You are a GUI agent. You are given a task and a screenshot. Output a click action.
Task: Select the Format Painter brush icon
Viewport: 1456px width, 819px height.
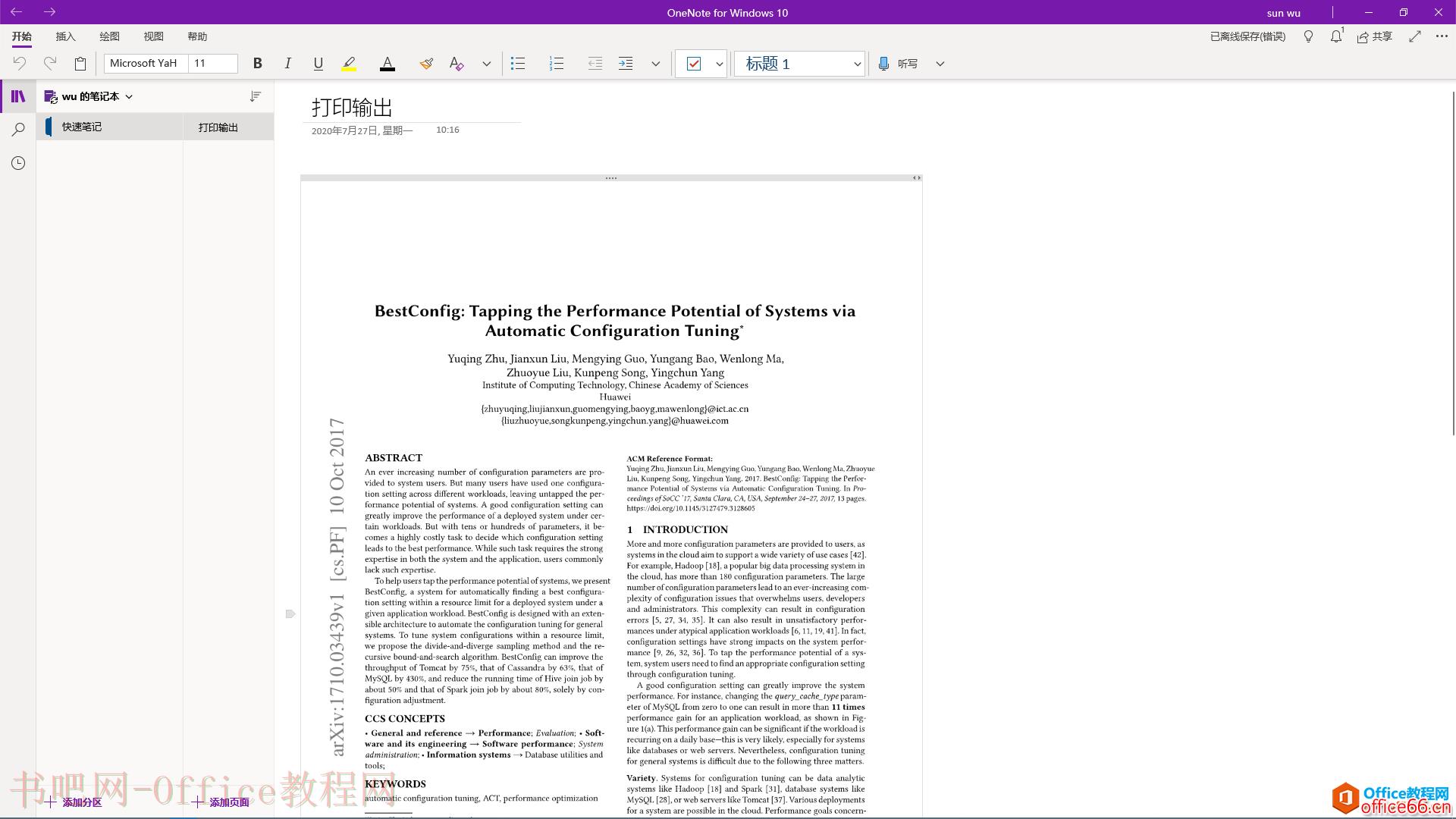click(x=426, y=64)
